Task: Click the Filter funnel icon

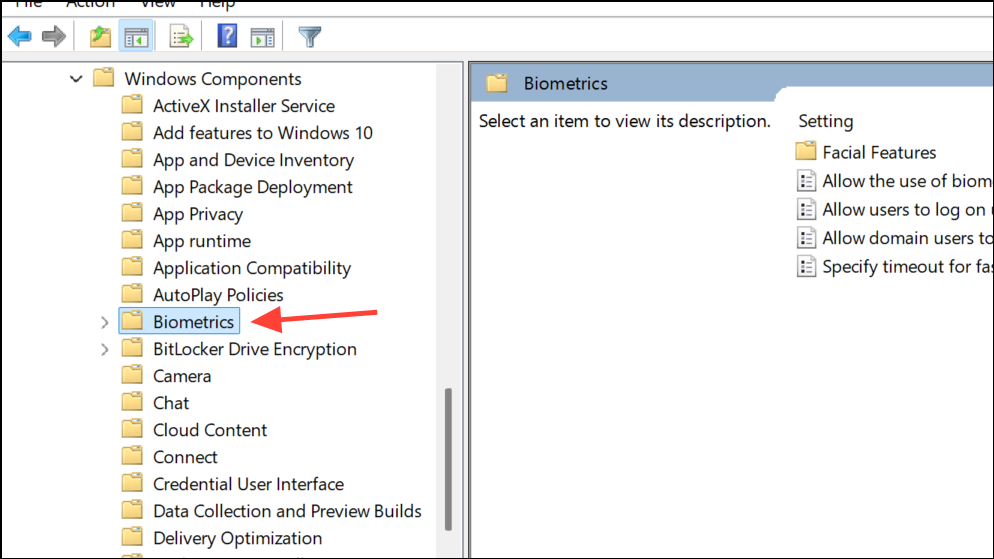Action: click(310, 37)
